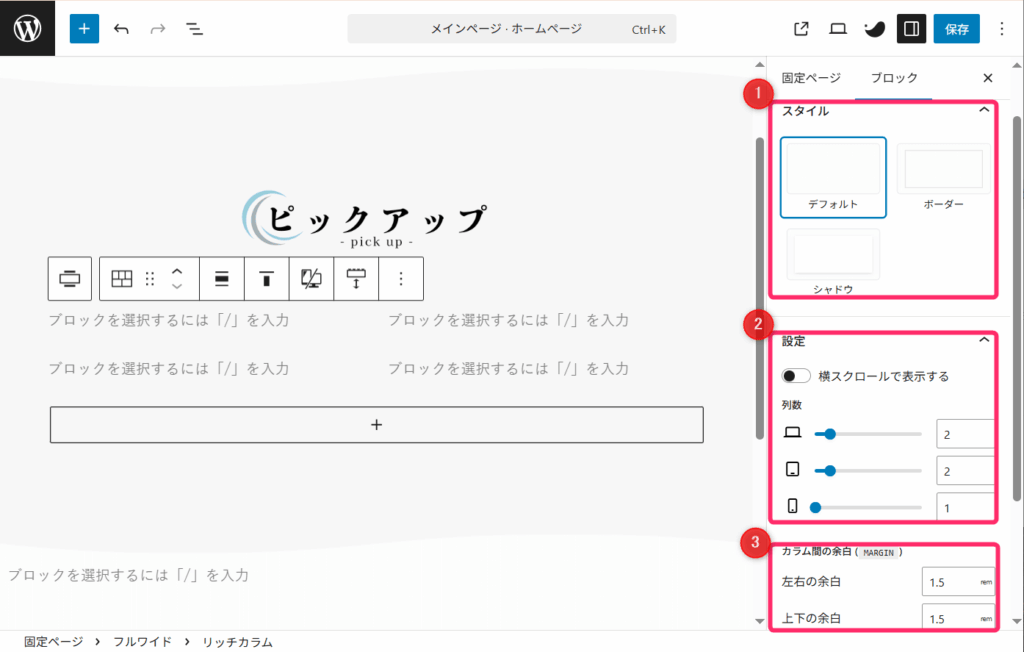
Task: Enable 横スクロールで表示する toggle
Action: tap(796, 376)
